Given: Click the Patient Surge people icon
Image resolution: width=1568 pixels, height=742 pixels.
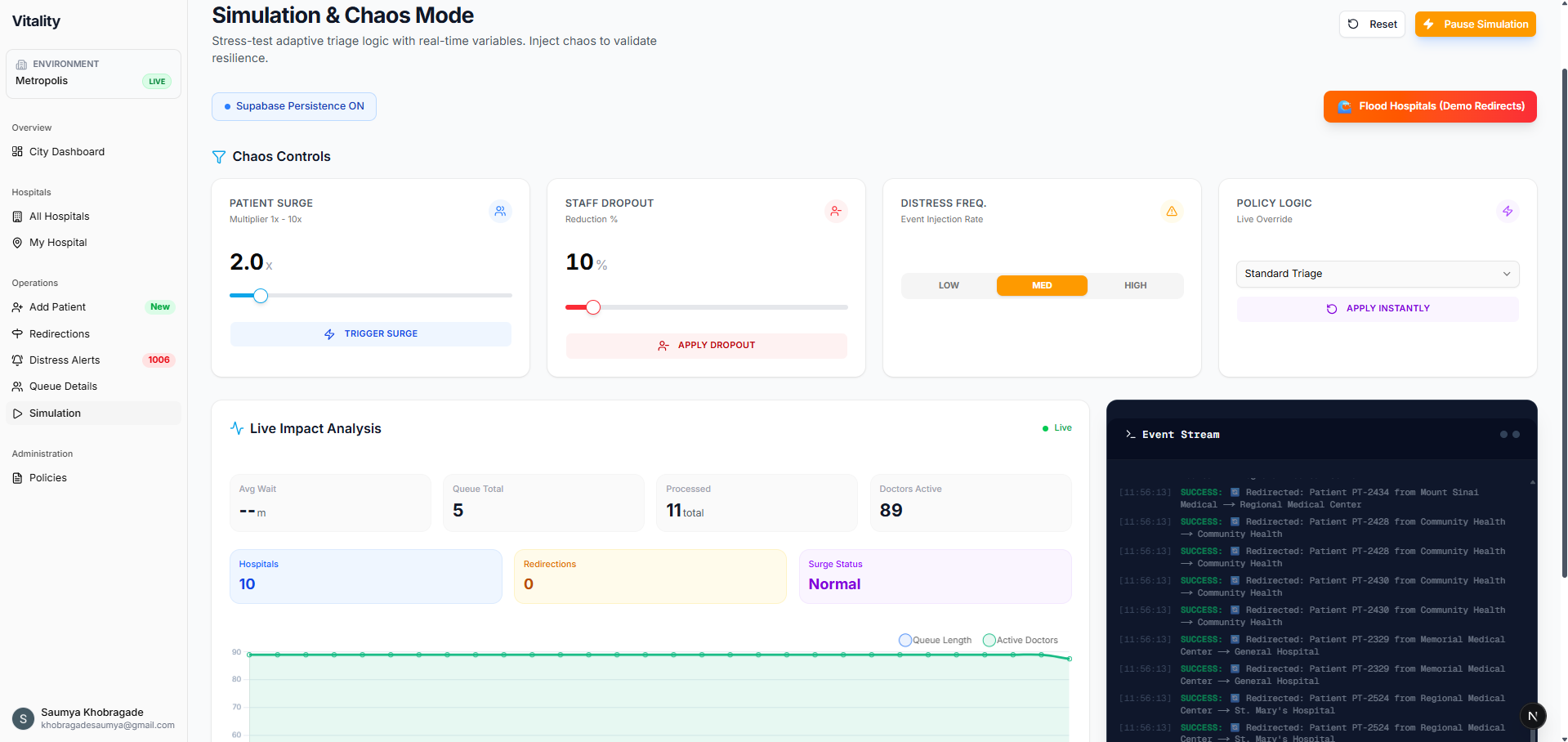Looking at the screenshot, I should pos(500,212).
